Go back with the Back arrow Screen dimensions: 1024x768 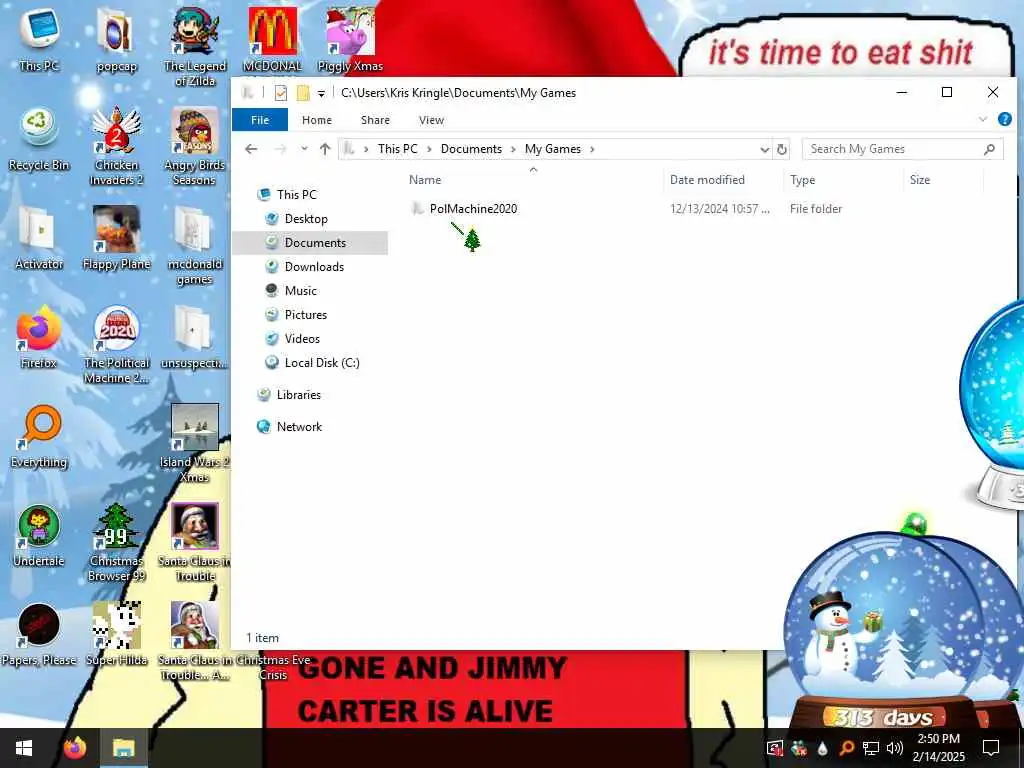coord(251,149)
